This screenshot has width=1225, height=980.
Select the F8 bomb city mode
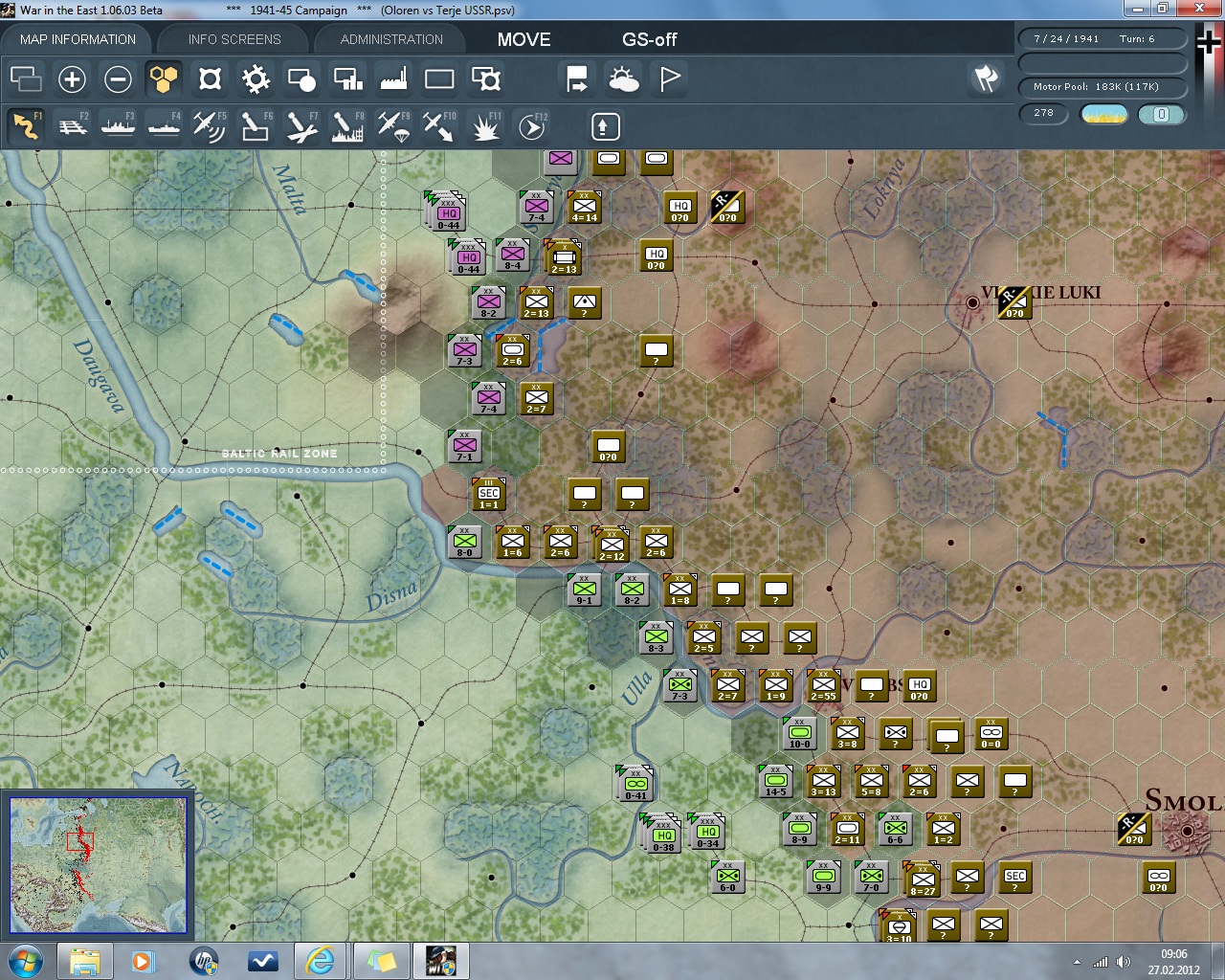(x=347, y=126)
